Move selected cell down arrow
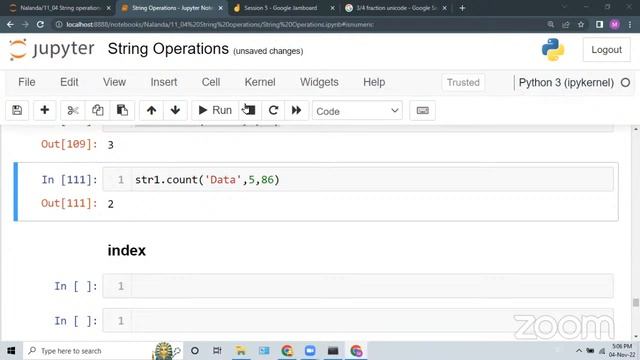 [x=176, y=110]
